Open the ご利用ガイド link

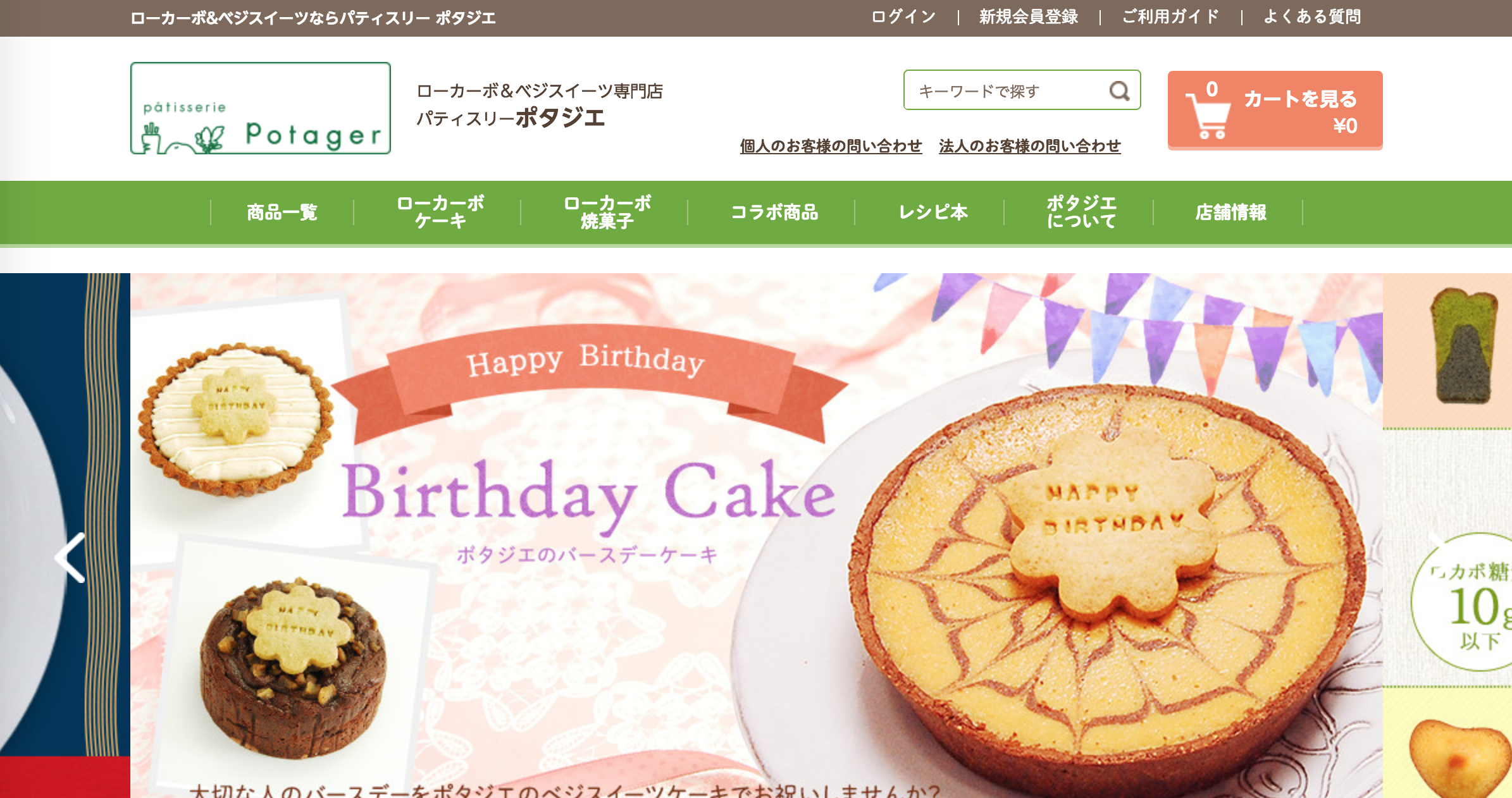(1170, 17)
